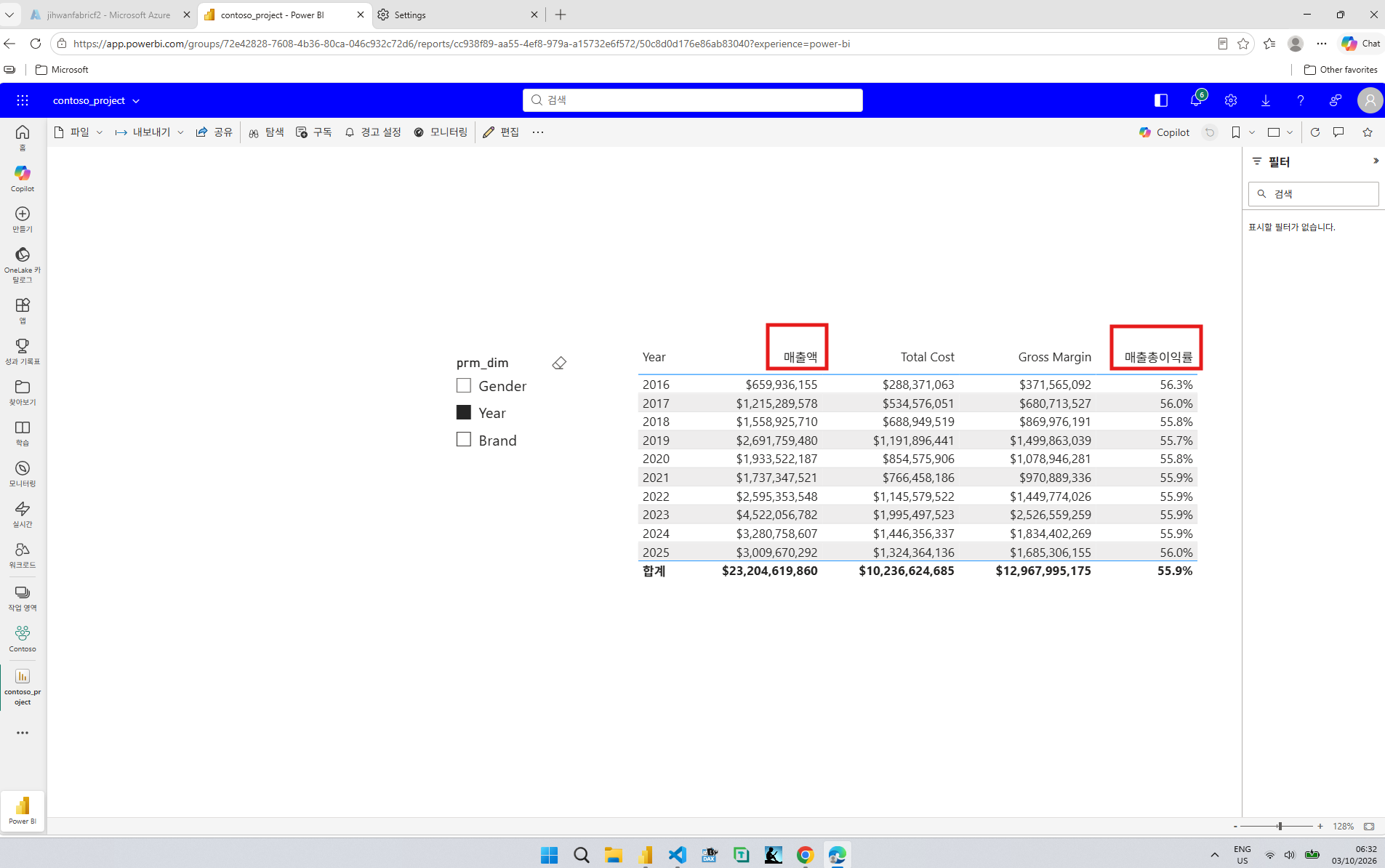Screen dimensions: 1385x868
Task: Open the help question mark icon
Action: [x=1301, y=100]
